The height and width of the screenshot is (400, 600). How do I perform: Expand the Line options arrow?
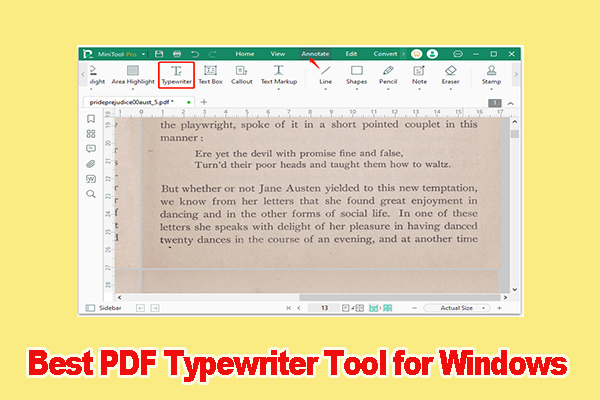coord(326,89)
